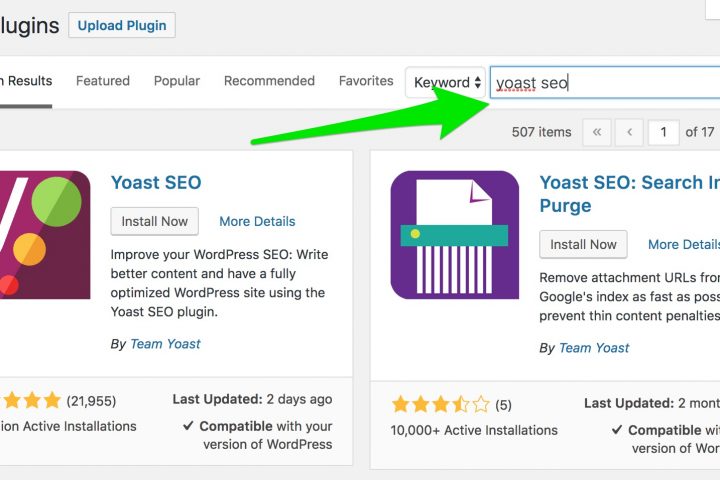Install Now the Search Index Purge plugin
Image resolution: width=720 pixels, height=480 pixels.
[583, 244]
